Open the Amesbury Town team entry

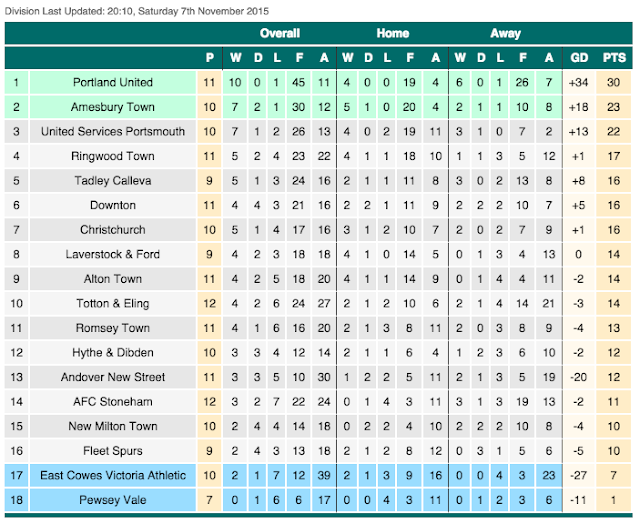(x=113, y=107)
